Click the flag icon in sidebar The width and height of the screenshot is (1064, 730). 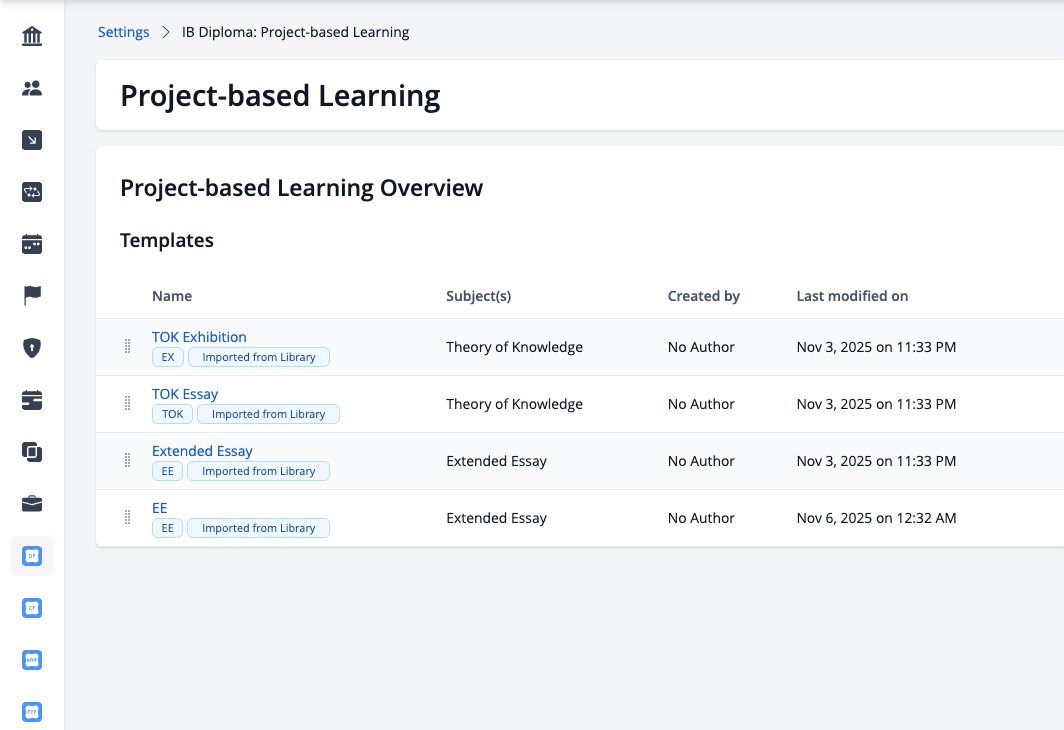point(32,296)
